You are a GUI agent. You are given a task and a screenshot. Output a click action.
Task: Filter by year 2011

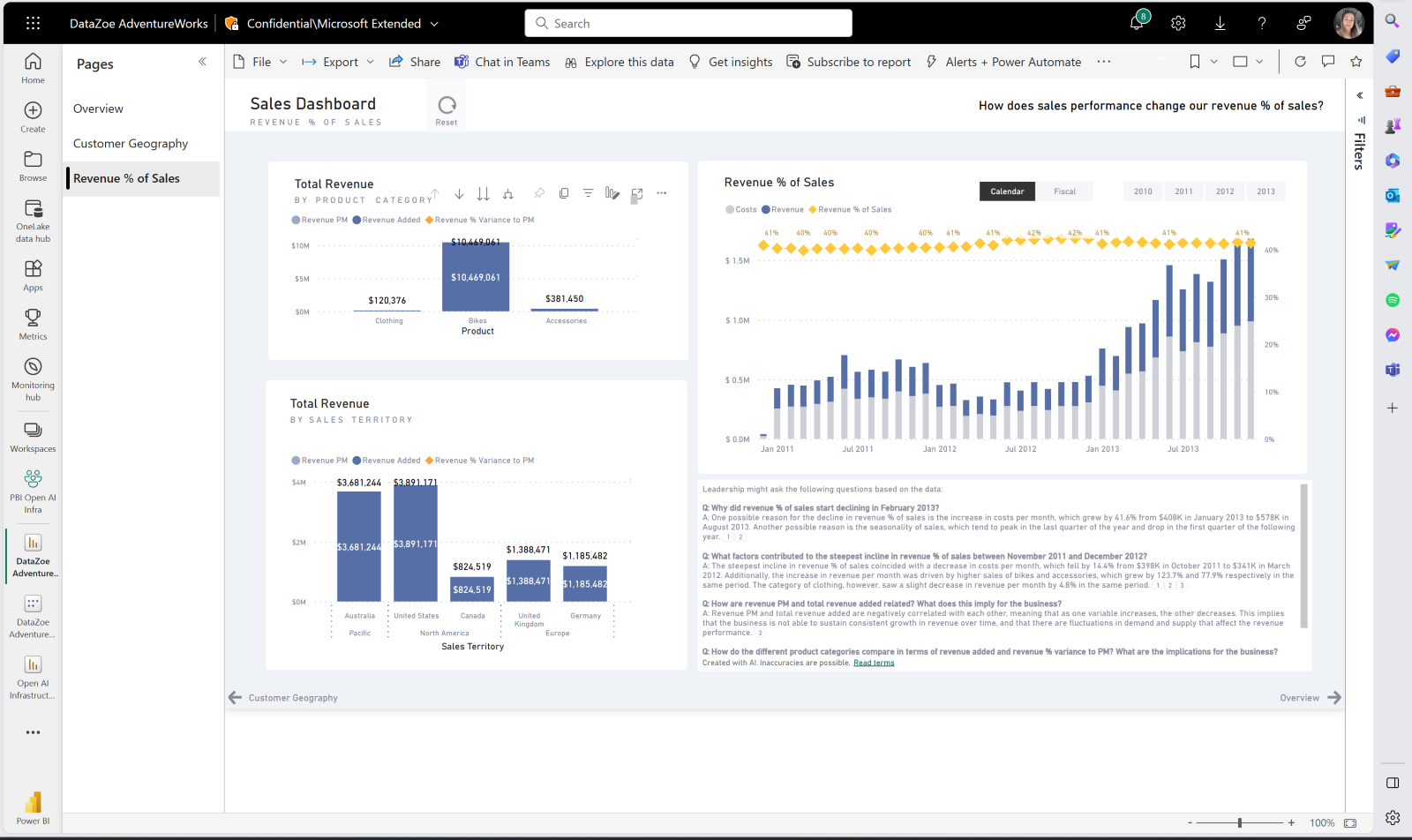pos(1183,191)
